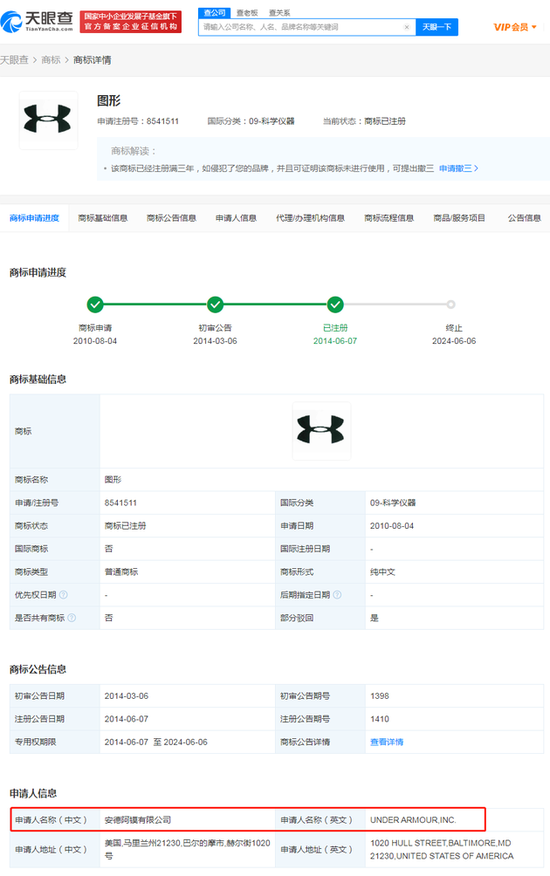The height and width of the screenshot is (876, 550).
Task: Open the VIP会员 dropdown
Action: [515, 27]
